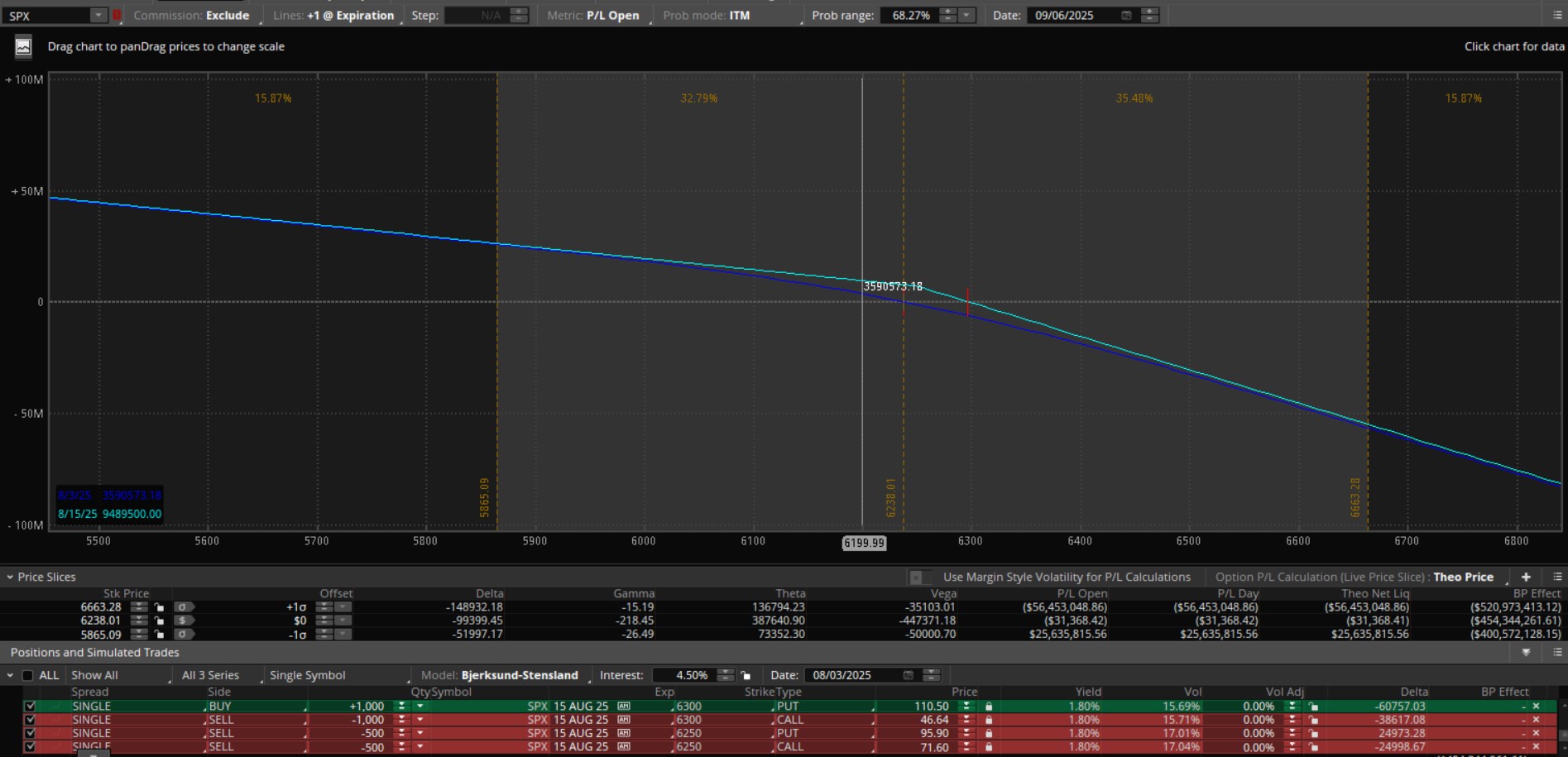This screenshot has width=1568, height=757.
Task: Adjust the top Date 09/06/2025 stepper
Action: click(x=1149, y=15)
